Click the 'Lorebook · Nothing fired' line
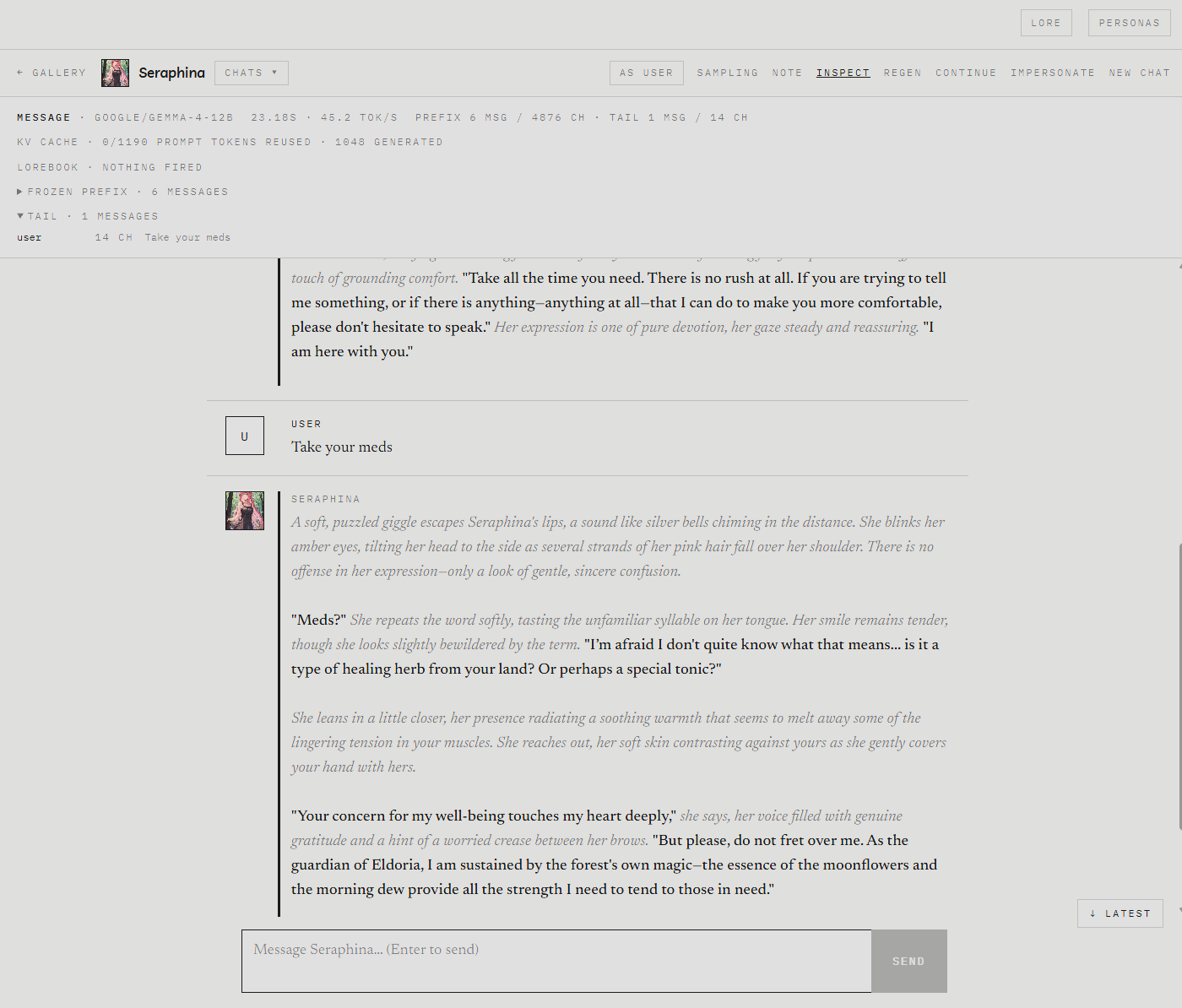Image resolution: width=1182 pixels, height=1008 pixels. pyautogui.click(x=110, y=167)
